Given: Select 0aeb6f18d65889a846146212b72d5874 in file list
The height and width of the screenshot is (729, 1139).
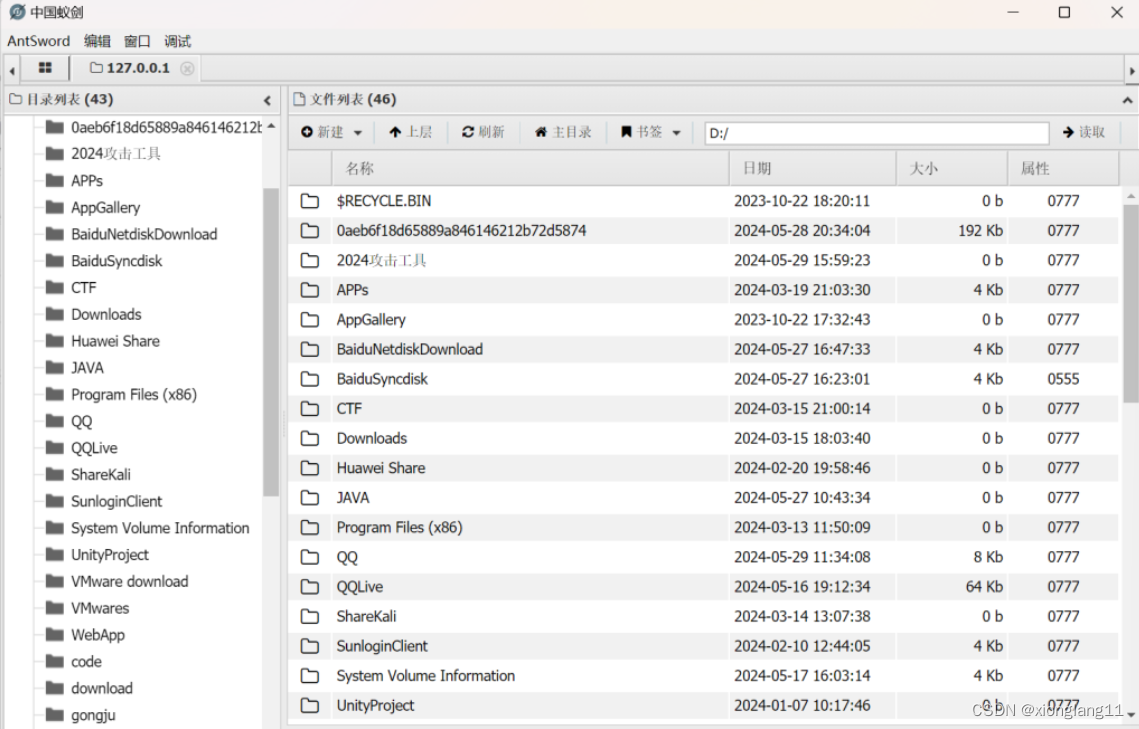Looking at the screenshot, I should click(461, 231).
